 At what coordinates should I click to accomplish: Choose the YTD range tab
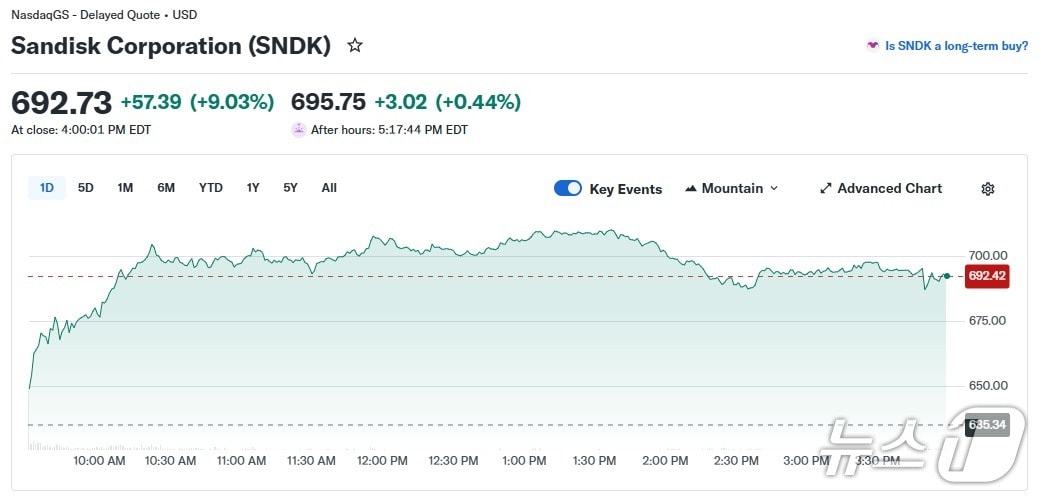click(x=211, y=188)
